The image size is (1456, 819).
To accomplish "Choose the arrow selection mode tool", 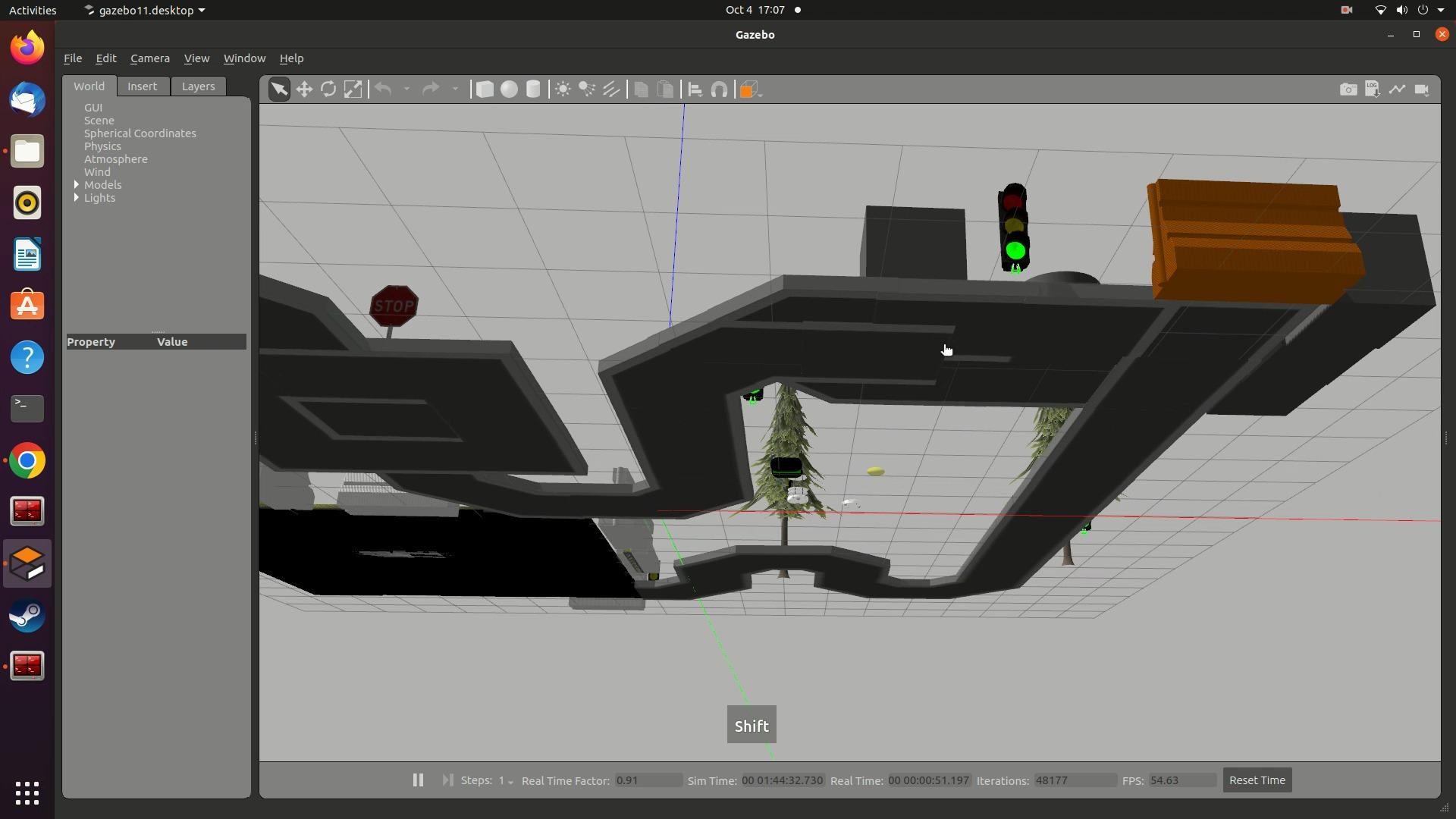I will (x=279, y=89).
